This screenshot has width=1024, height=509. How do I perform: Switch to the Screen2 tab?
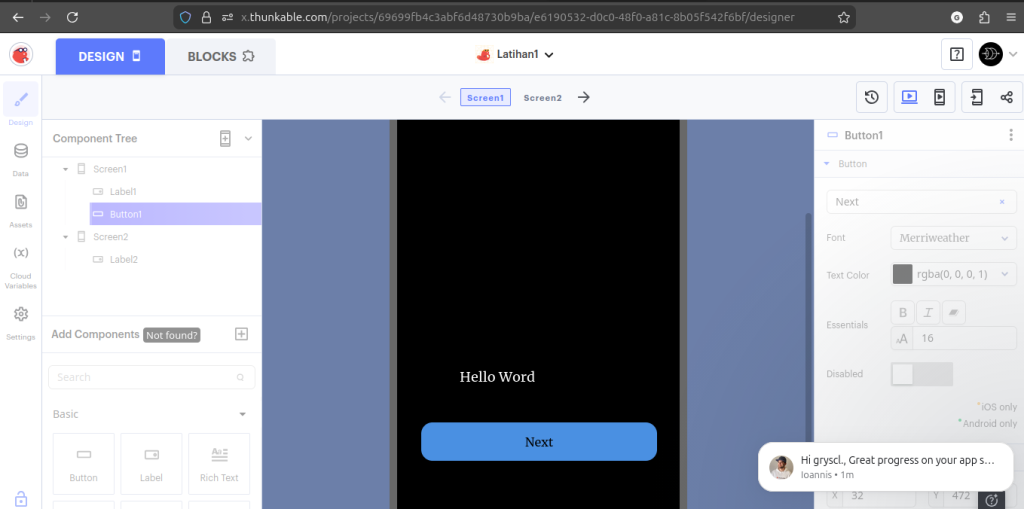coord(542,98)
